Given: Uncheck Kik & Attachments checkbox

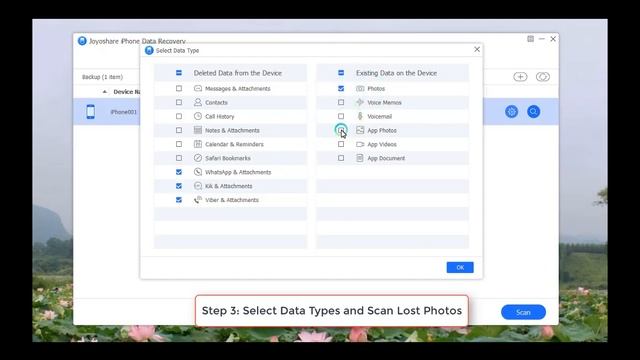Looking at the screenshot, I should [179, 186].
